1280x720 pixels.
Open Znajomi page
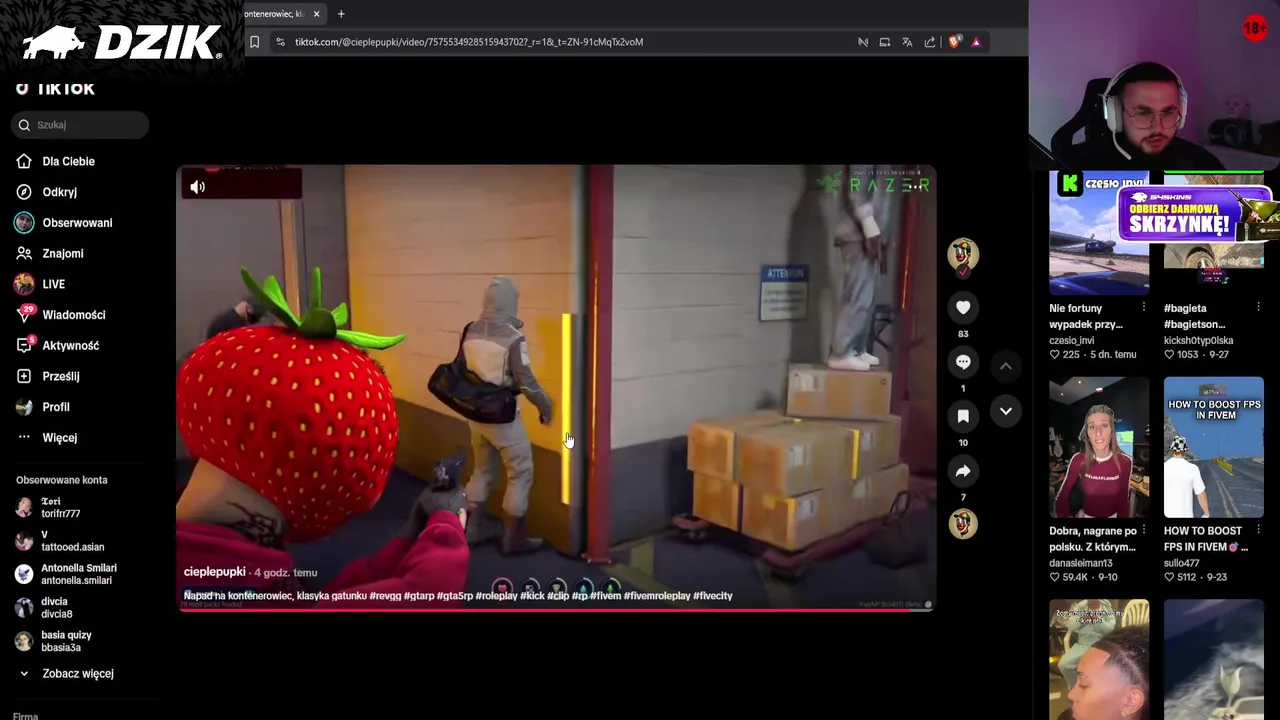point(62,254)
